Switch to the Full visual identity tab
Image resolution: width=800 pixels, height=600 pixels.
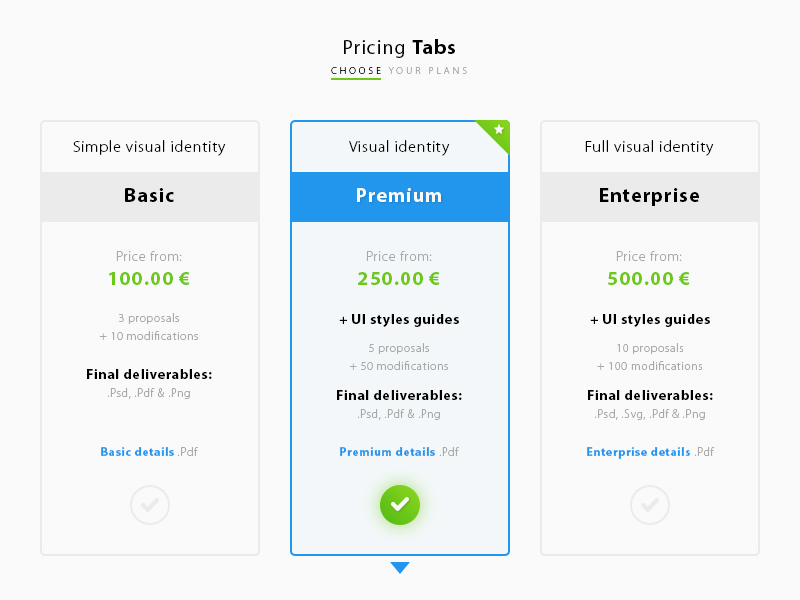pyautogui.click(x=650, y=146)
